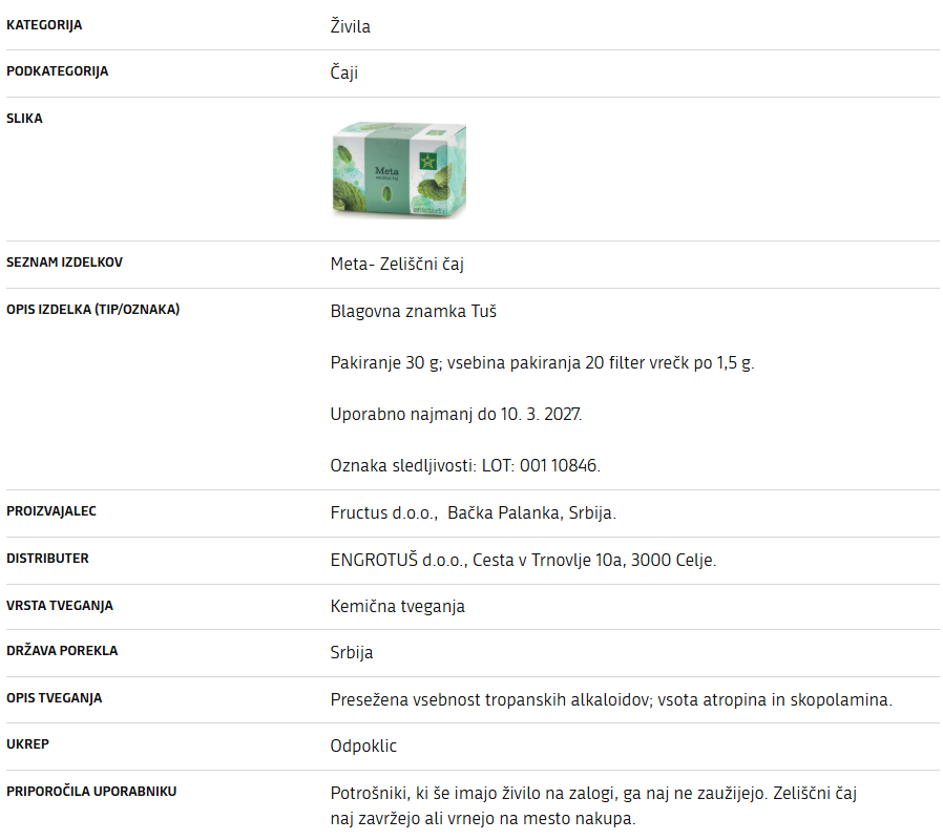The height and width of the screenshot is (840, 943).
Task: Click the Odpoklic measure value
Action: 363,746
